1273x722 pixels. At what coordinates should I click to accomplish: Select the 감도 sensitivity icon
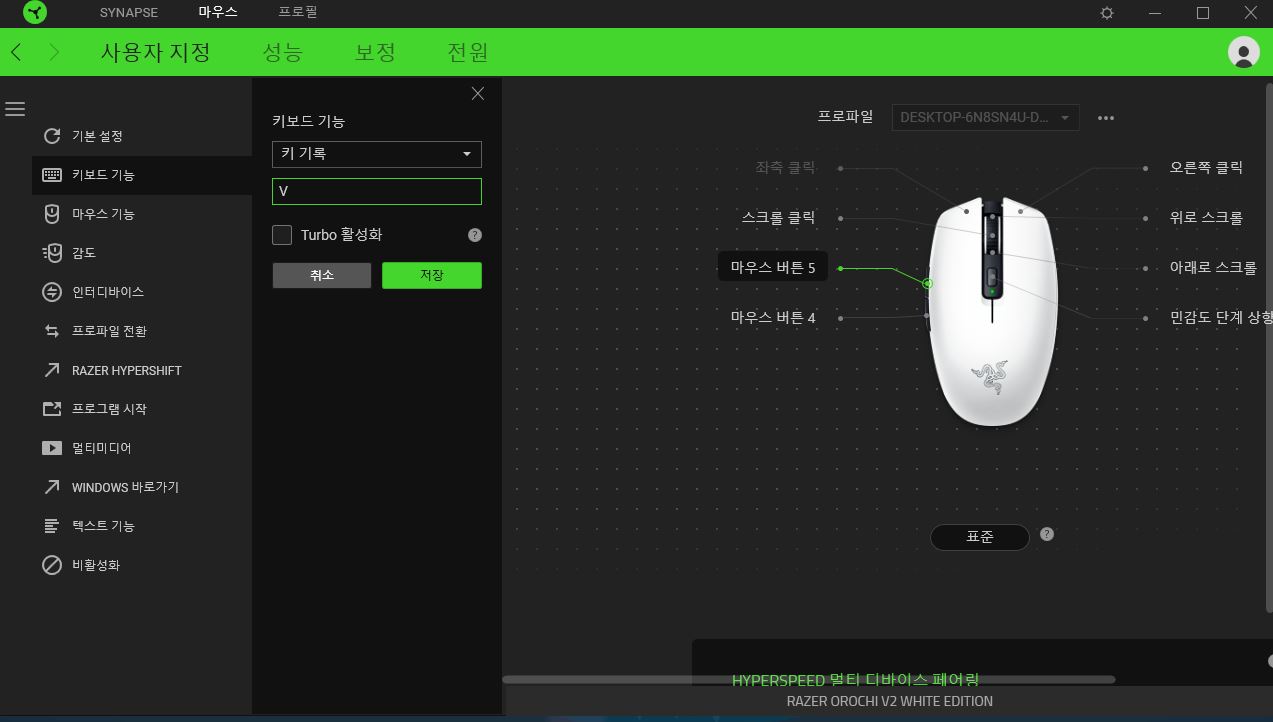coord(52,253)
